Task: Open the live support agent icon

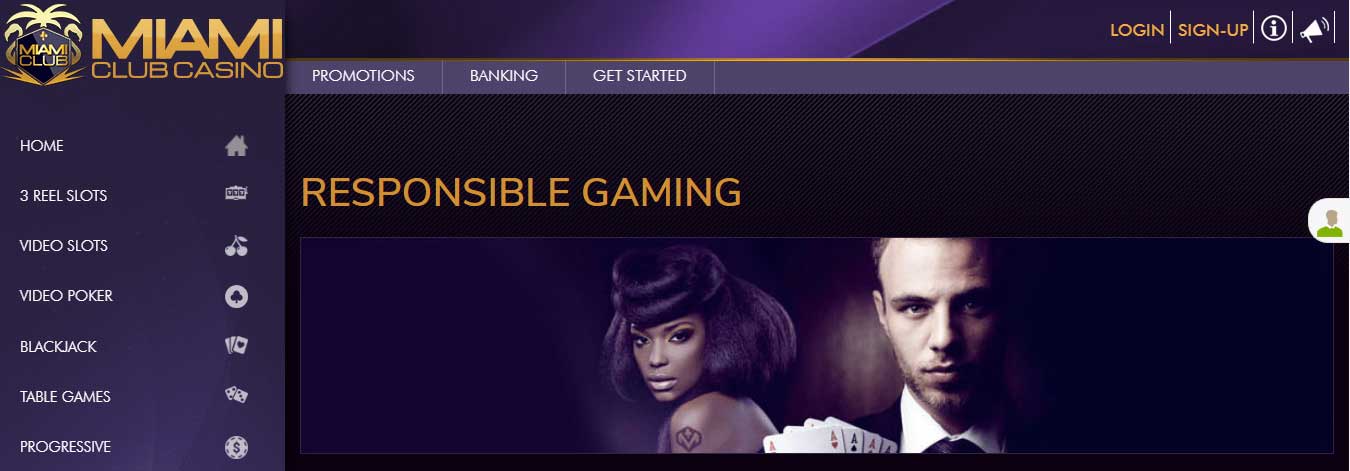Action: click(x=1329, y=221)
